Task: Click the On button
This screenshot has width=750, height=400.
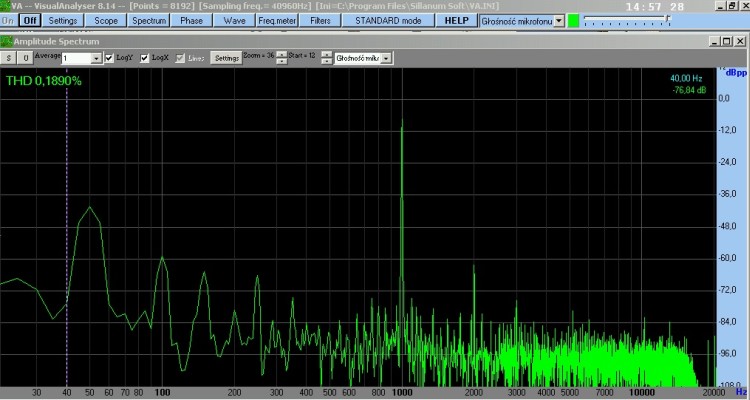Action: click(x=9, y=21)
